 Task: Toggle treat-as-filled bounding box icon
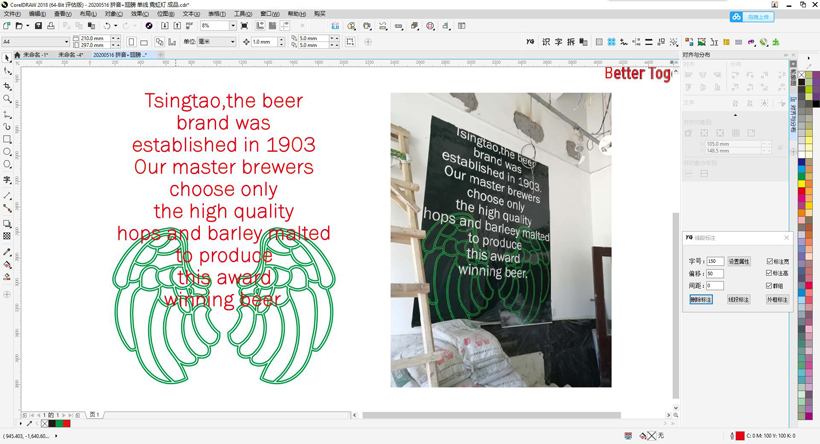(x=350, y=42)
